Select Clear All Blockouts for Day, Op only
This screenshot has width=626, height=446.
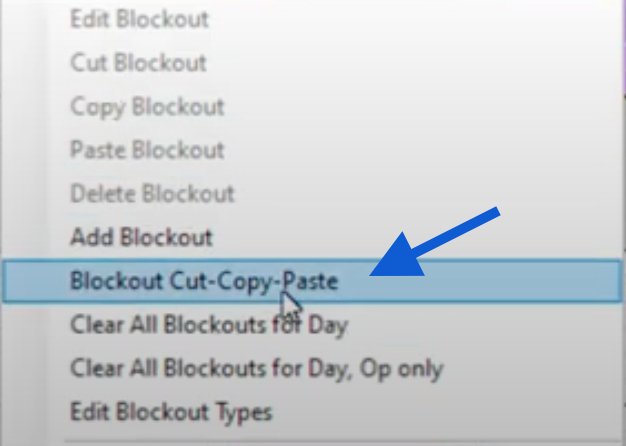click(256, 368)
